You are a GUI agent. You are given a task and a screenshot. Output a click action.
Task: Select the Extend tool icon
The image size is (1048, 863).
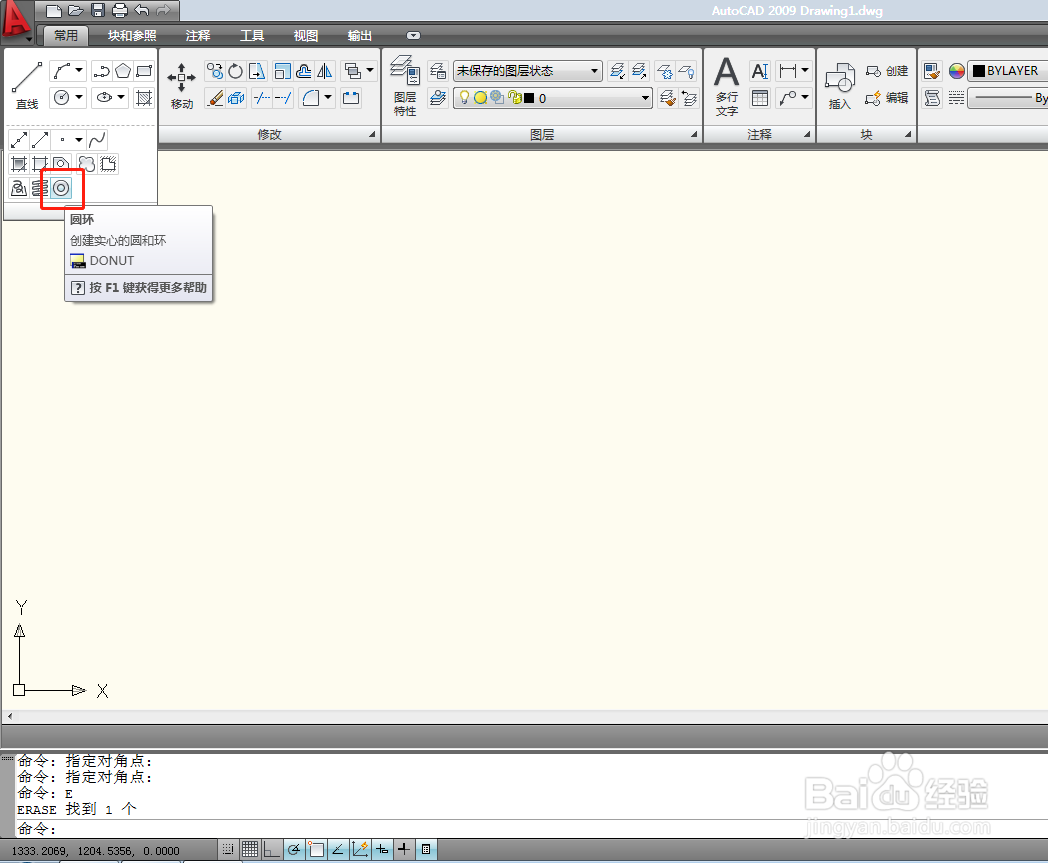tap(283, 98)
